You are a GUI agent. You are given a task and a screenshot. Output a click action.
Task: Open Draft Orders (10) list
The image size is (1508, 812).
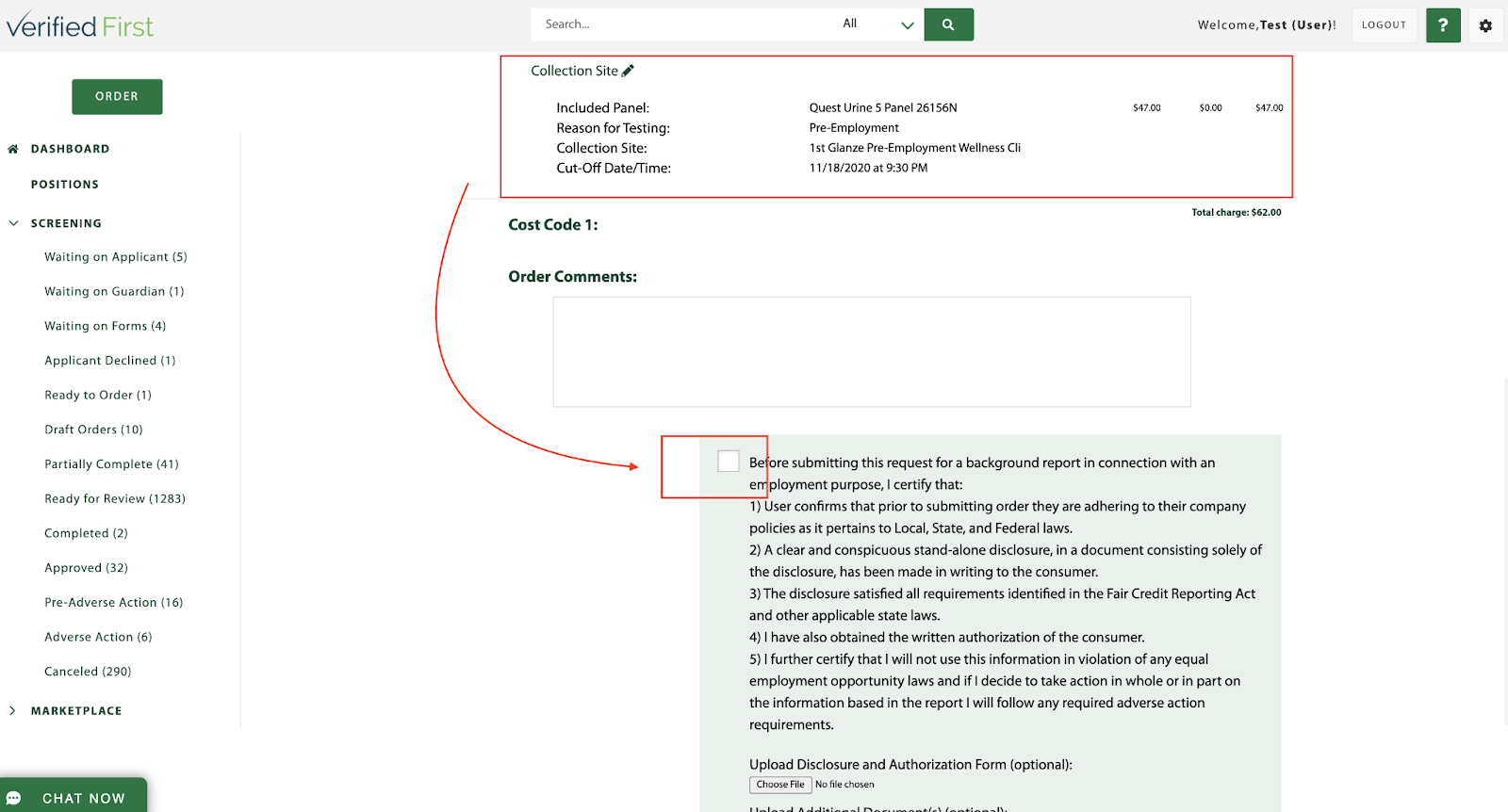(x=93, y=430)
